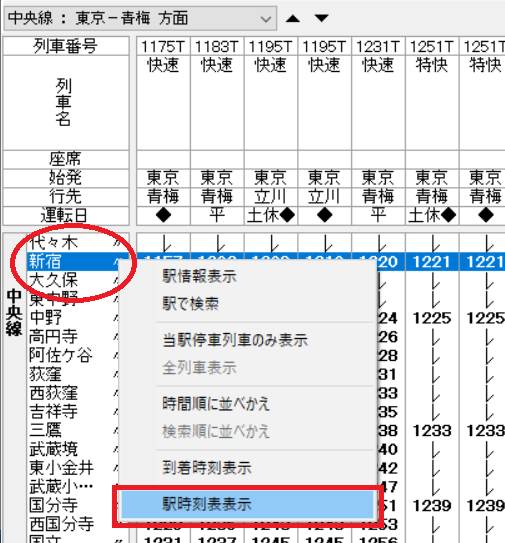Screen dimensions: 505x543
Task: Click the up arrow next to line dropdown
Action: coord(293,18)
